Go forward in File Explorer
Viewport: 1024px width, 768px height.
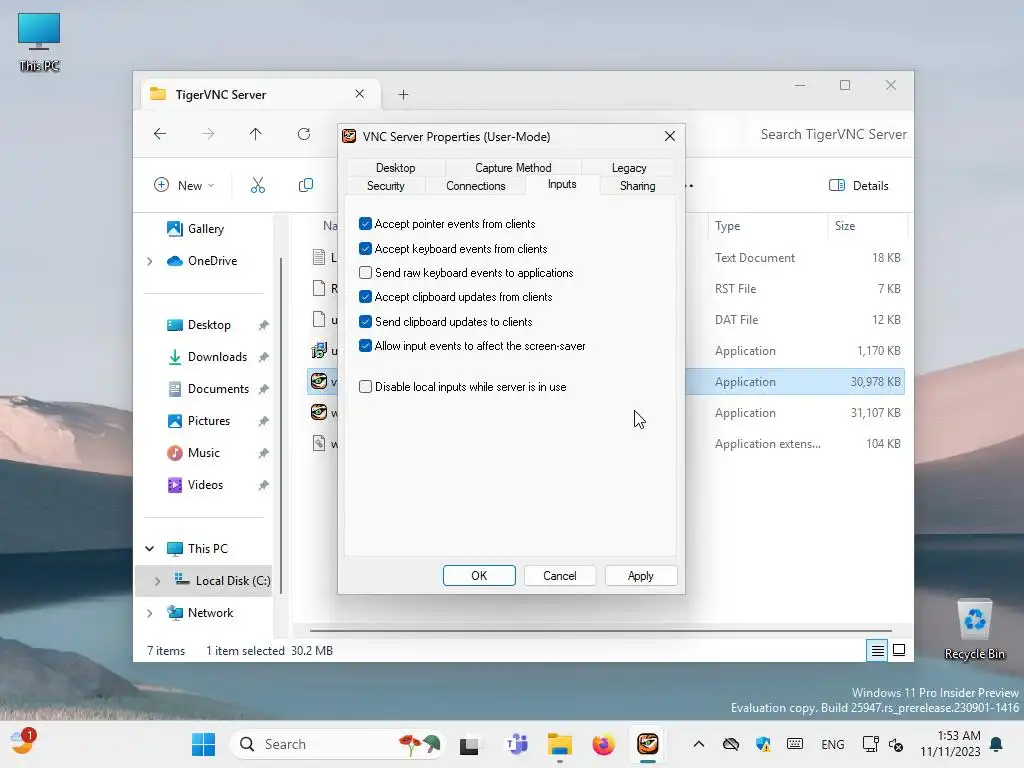tap(208, 134)
